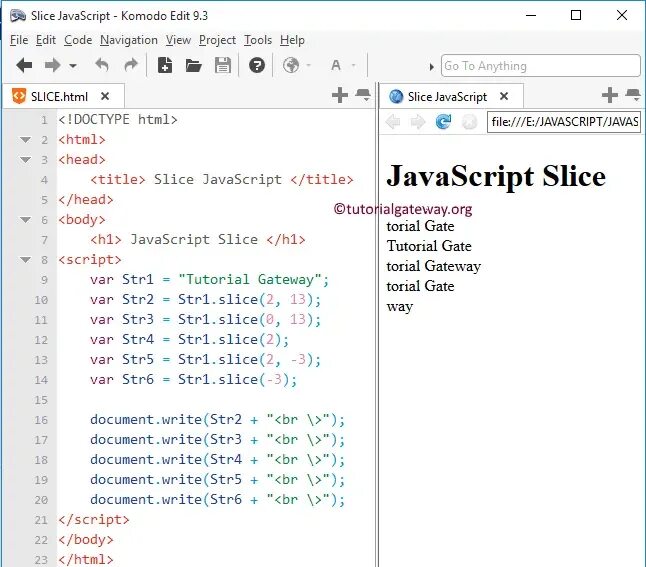This screenshot has width=646, height=567.
Task: Undo the last edit
Action: [102, 65]
